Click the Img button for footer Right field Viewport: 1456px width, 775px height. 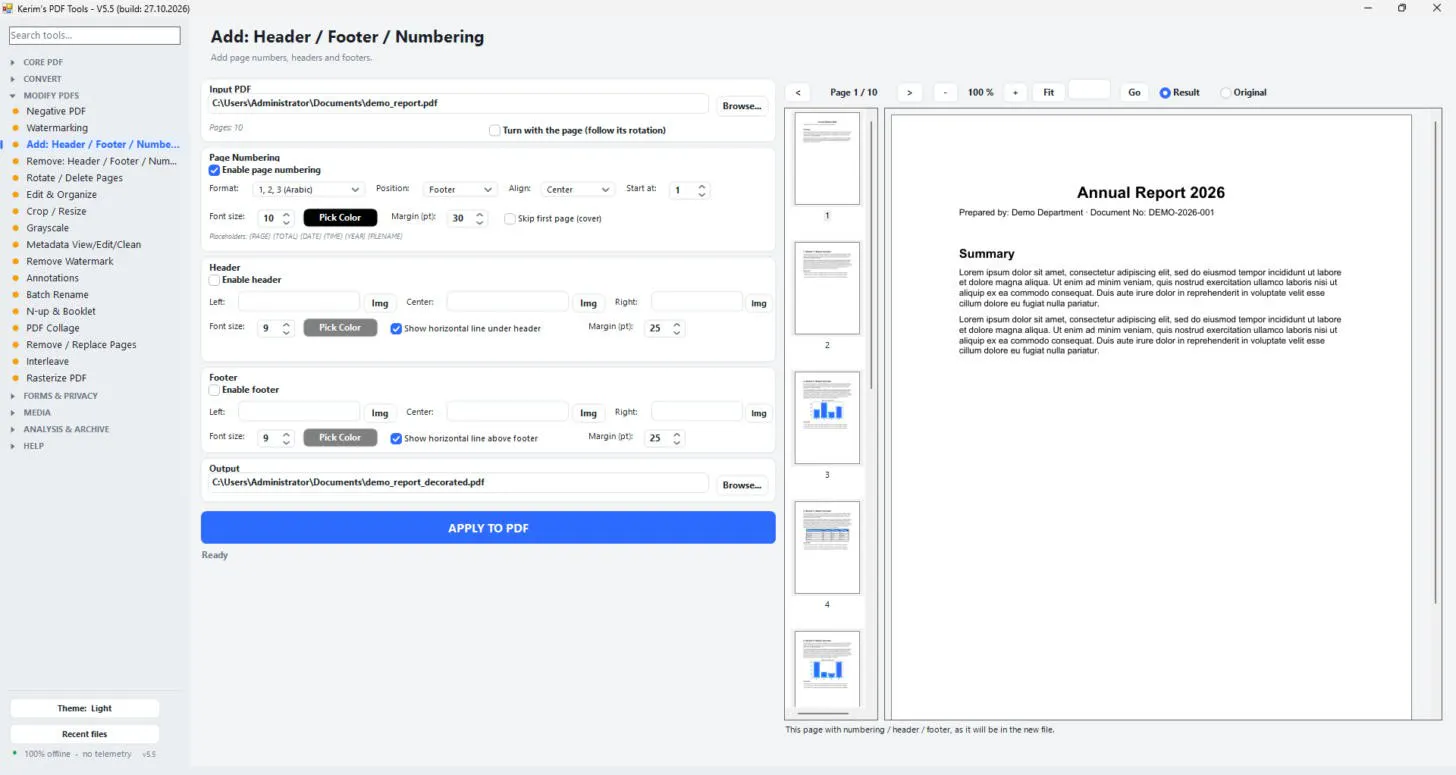(x=759, y=413)
